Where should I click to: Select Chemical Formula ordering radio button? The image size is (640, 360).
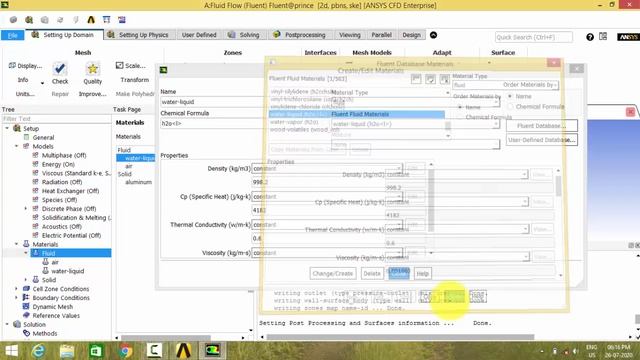point(510,107)
